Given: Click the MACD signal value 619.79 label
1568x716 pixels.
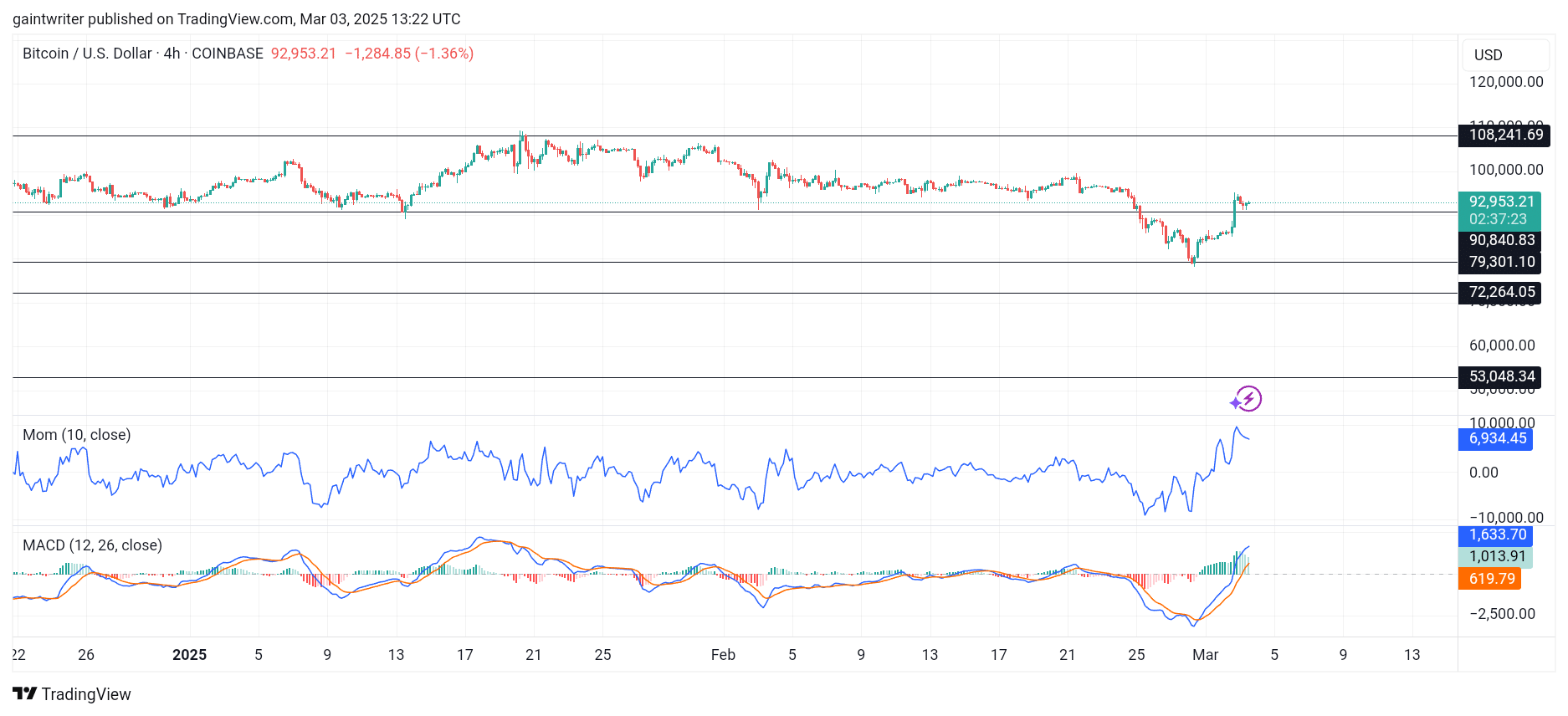Looking at the screenshot, I should 1491,579.
